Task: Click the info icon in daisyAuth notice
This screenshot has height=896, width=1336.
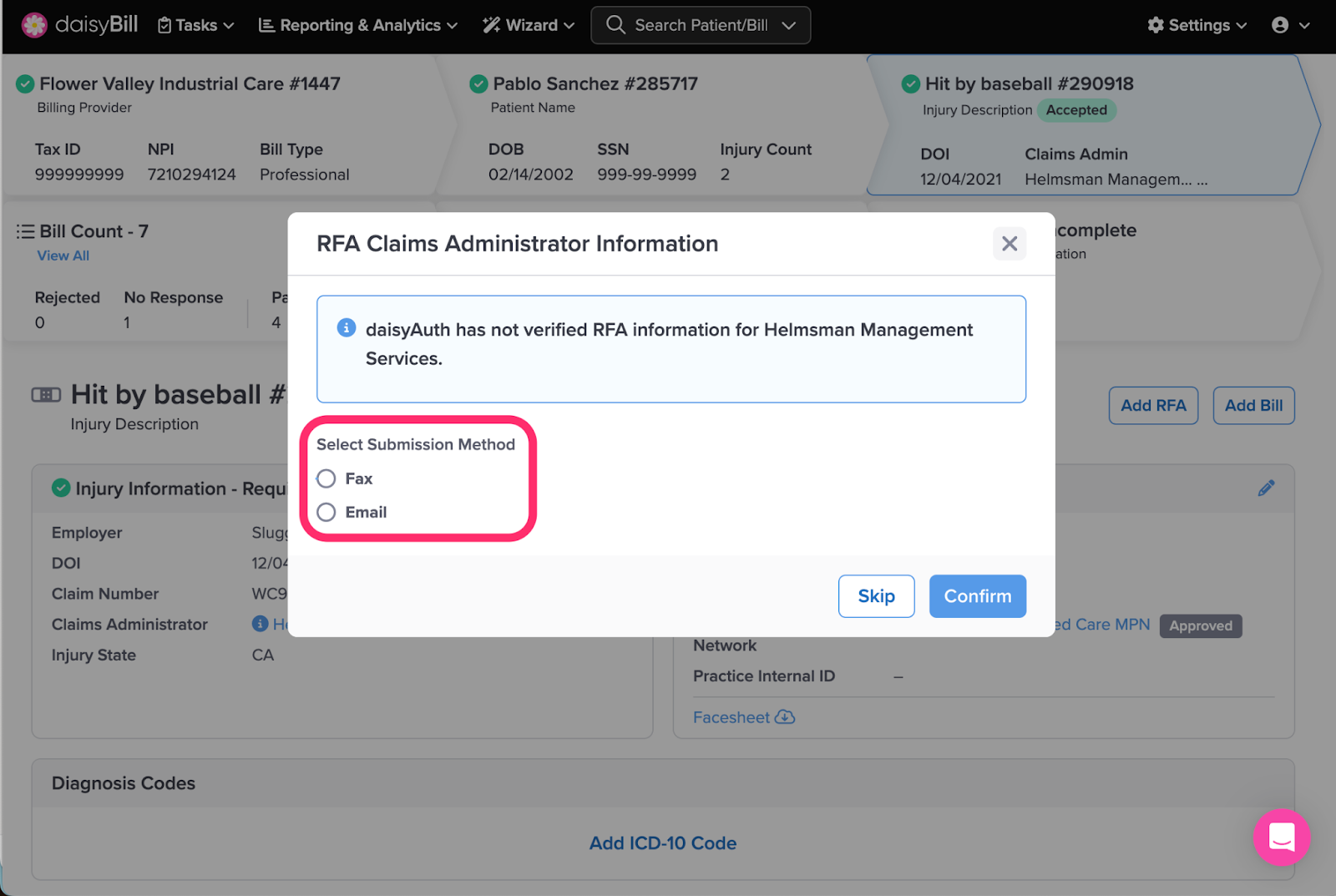Action: tap(347, 327)
